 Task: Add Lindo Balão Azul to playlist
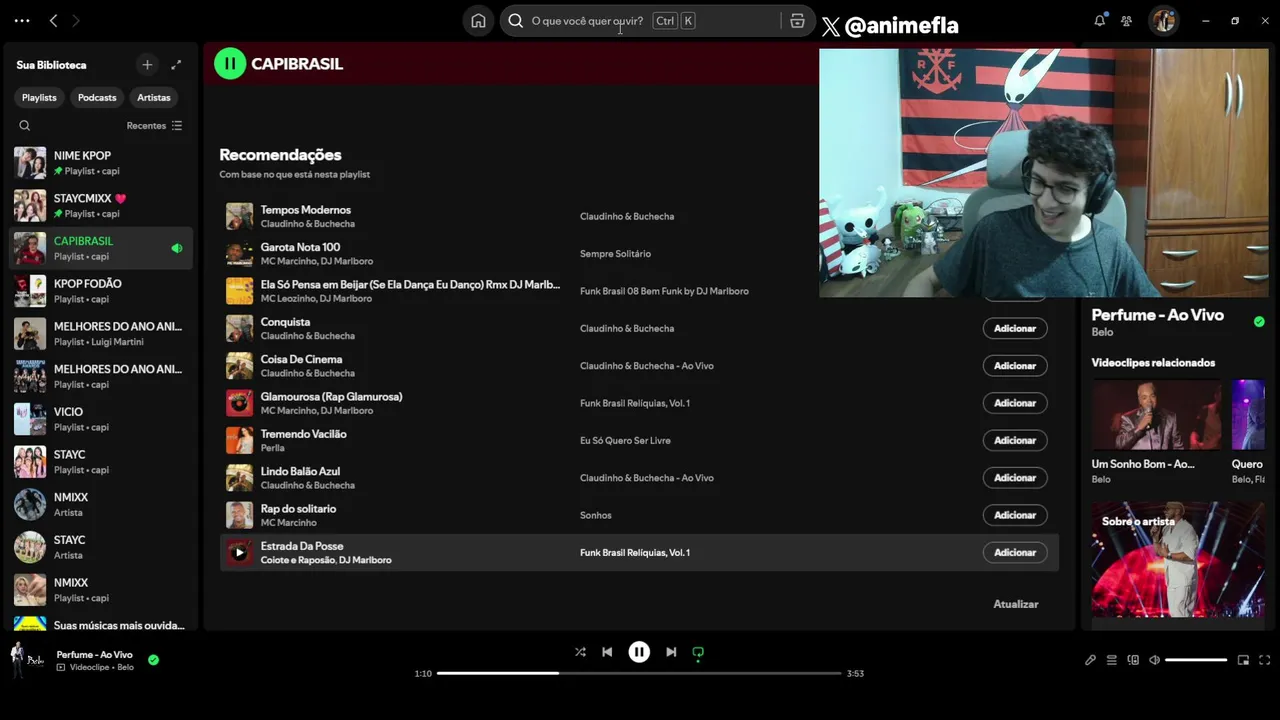(1015, 478)
